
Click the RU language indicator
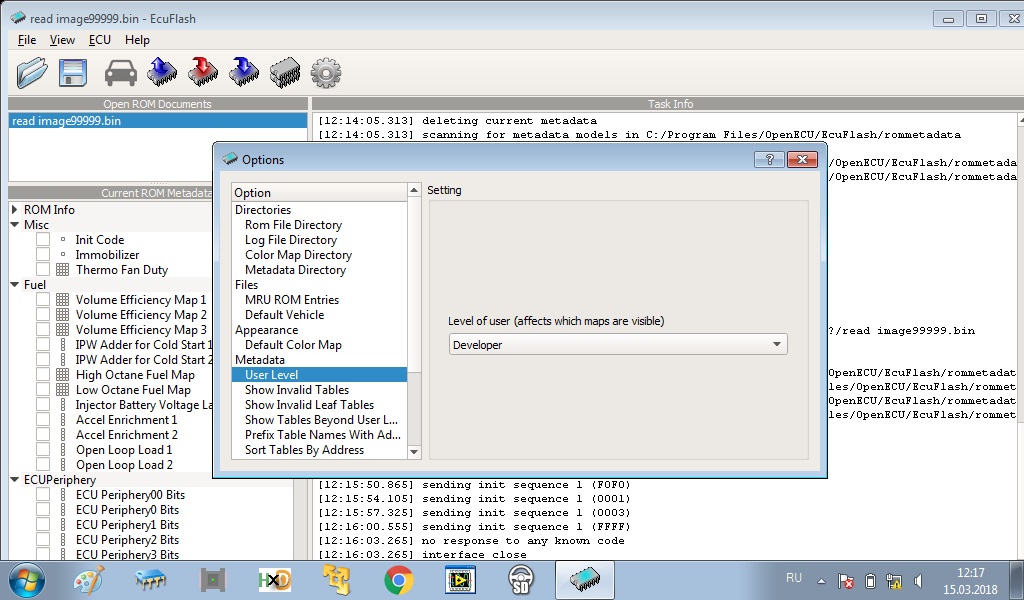point(793,578)
